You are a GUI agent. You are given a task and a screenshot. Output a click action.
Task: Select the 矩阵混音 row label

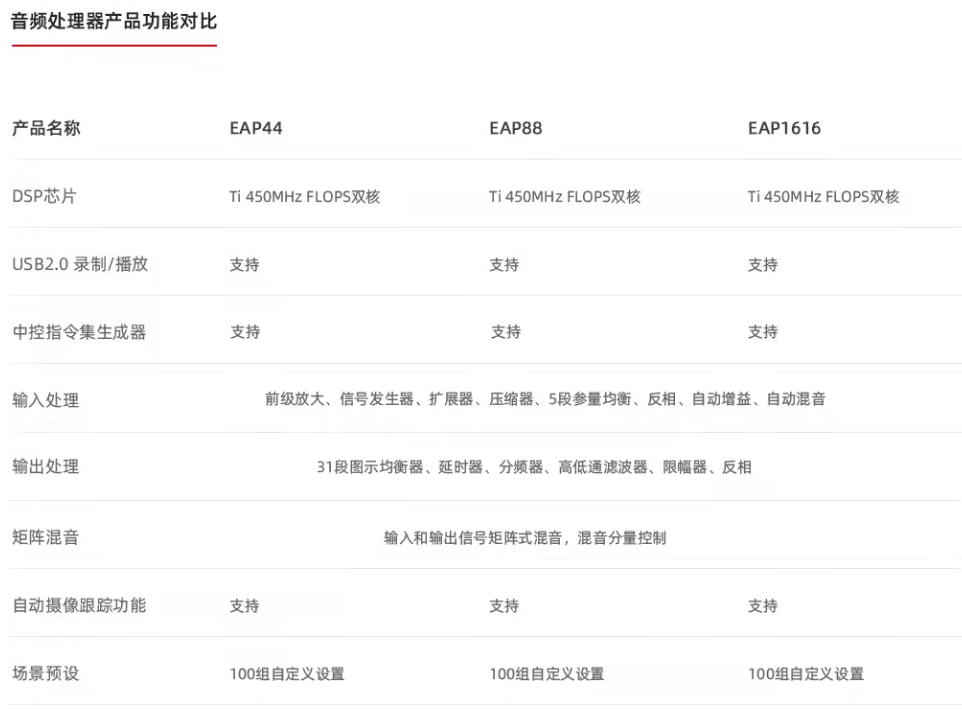tap(46, 538)
